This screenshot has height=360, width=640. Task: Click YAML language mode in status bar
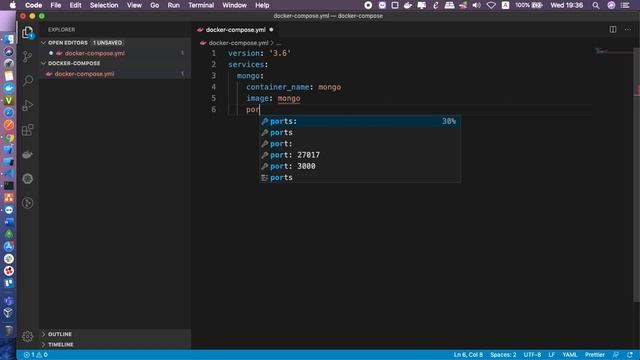(x=570, y=355)
